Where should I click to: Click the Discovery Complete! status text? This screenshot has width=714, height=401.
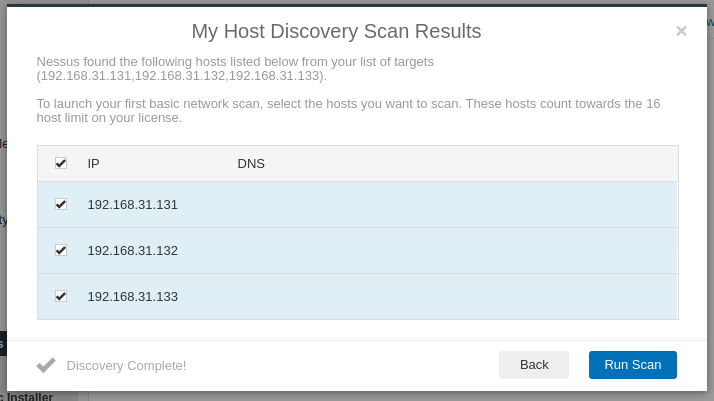click(126, 365)
